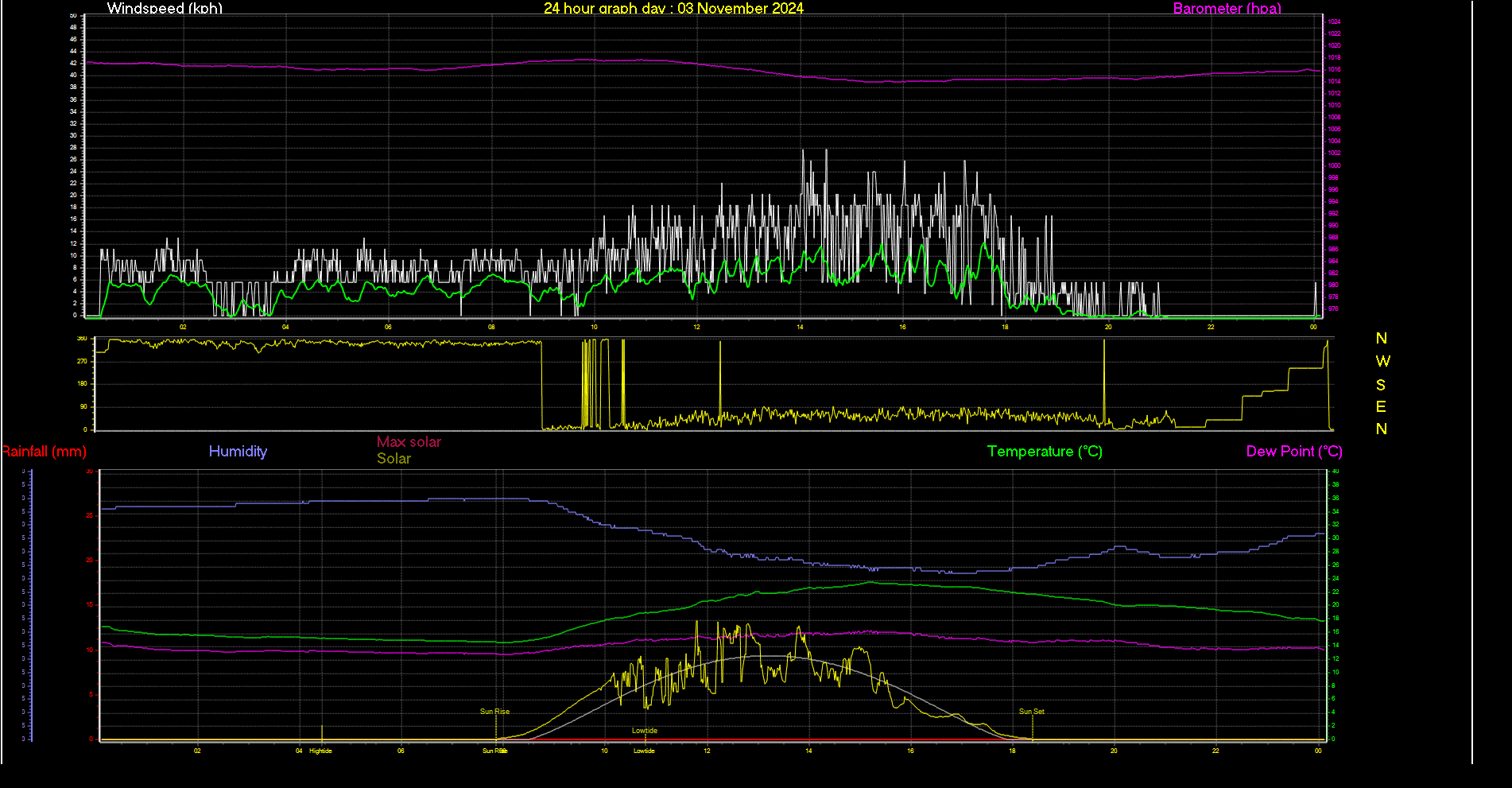Click the "Max solar" legend label
Image resolution: width=1512 pixels, height=788 pixels.
(409, 442)
